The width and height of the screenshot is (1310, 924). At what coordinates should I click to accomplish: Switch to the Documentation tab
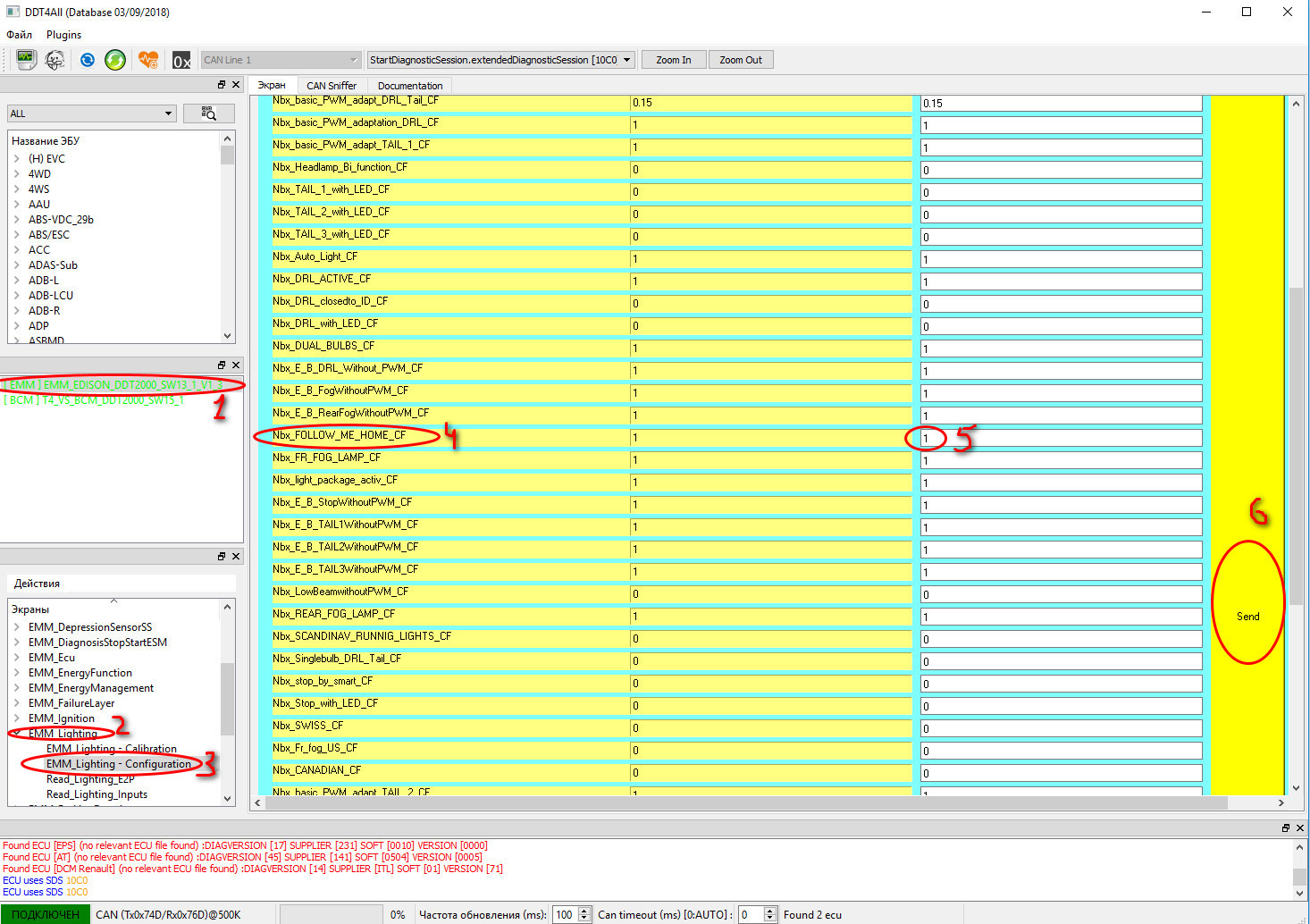(410, 86)
